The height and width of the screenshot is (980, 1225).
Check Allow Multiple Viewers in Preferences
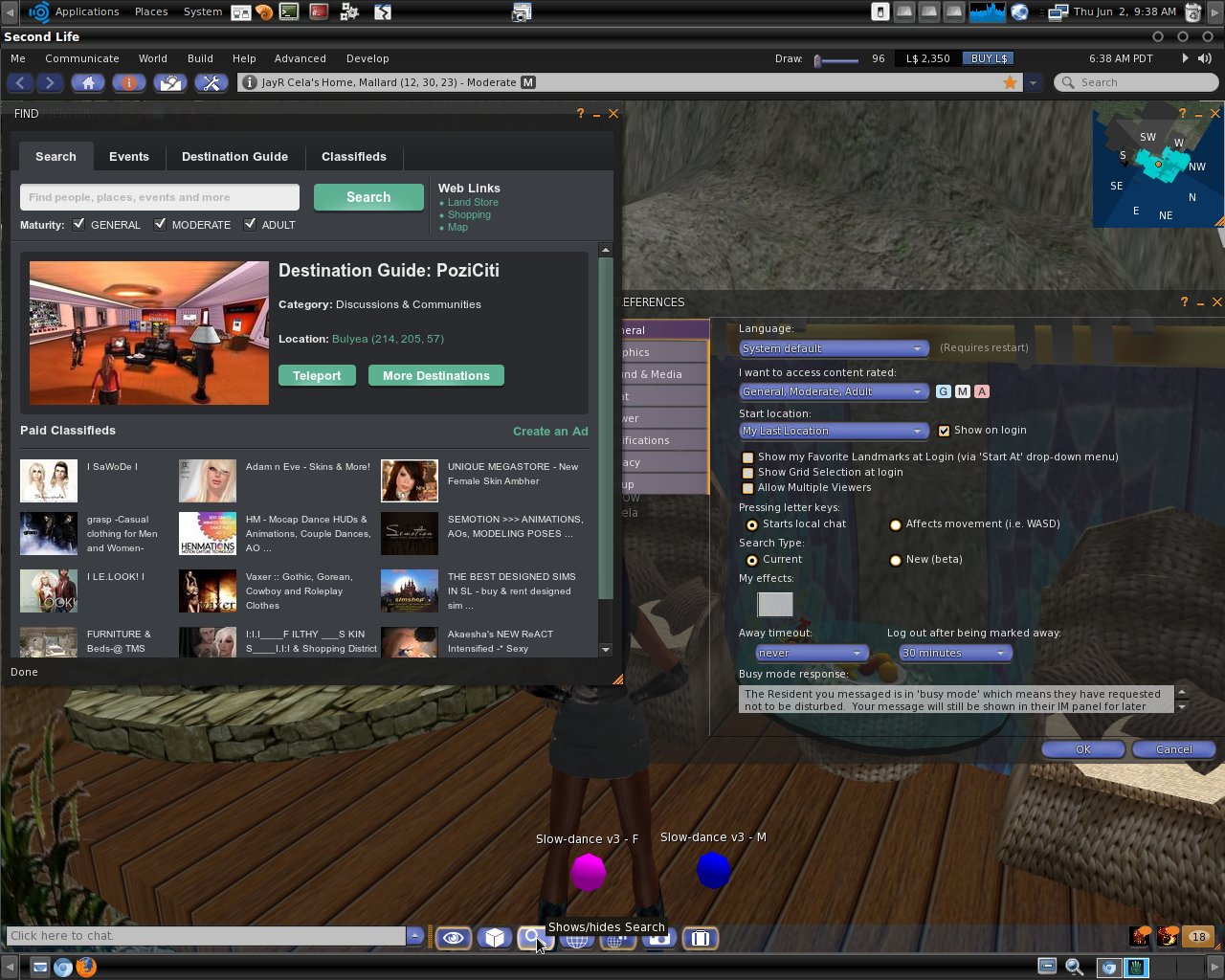click(747, 487)
